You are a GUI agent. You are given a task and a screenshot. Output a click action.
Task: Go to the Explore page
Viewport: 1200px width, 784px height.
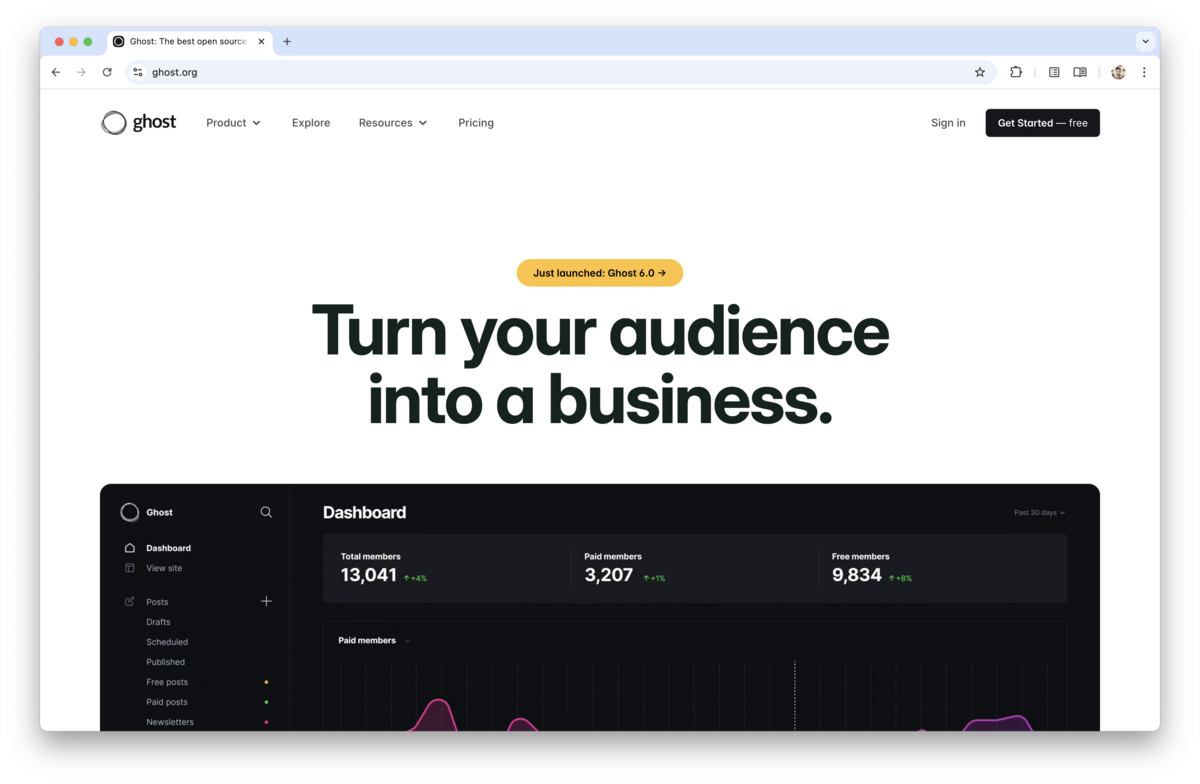tap(311, 123)
